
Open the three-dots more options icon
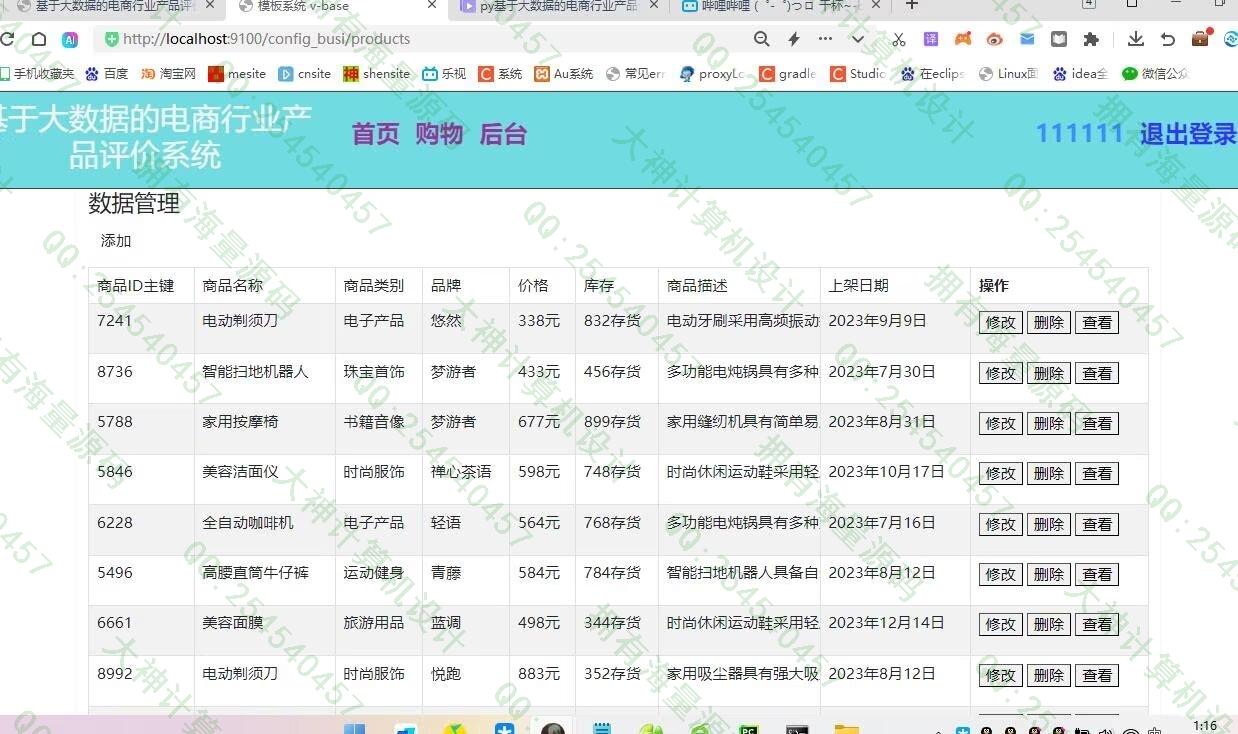825,39
